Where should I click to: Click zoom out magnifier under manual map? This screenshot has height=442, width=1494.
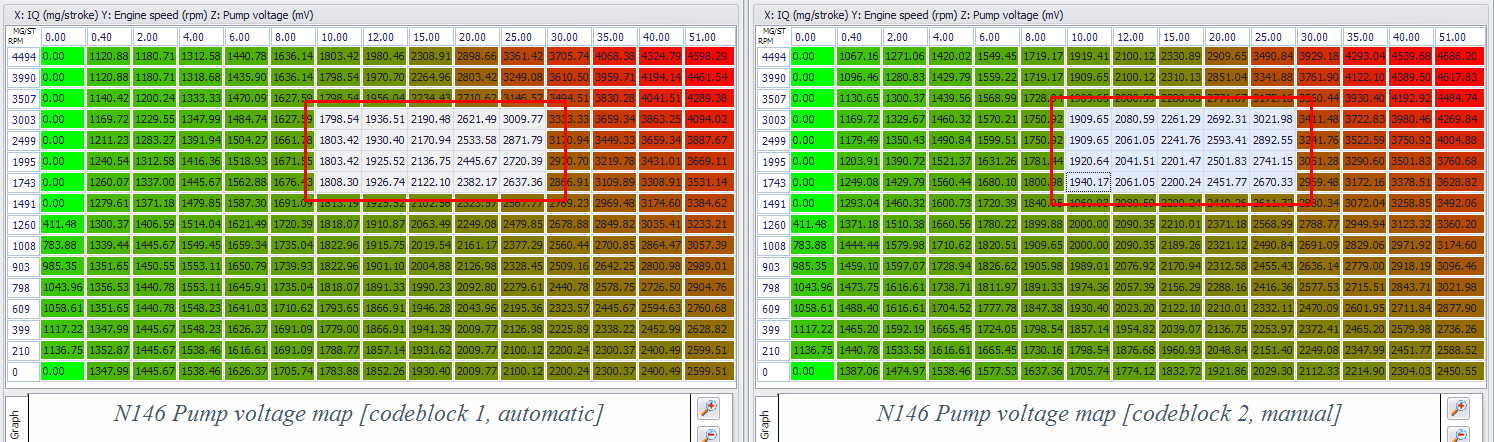[1458, 435]
